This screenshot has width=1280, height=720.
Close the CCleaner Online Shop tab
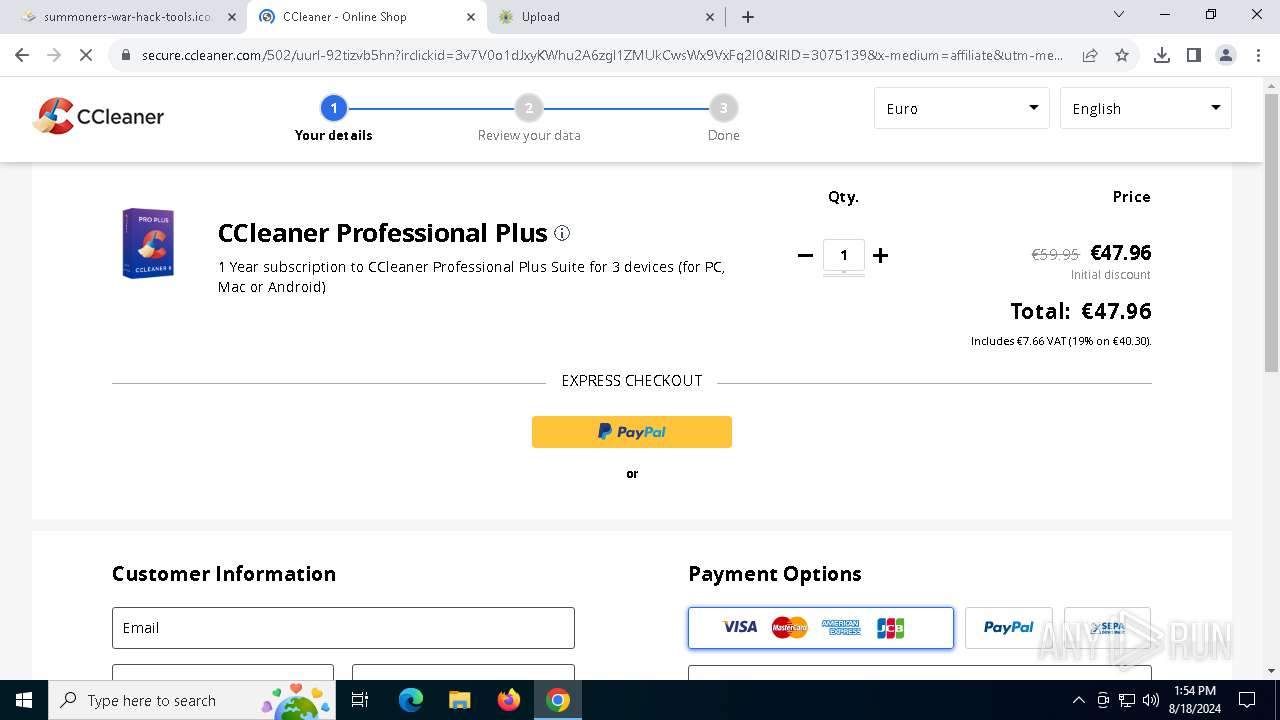[x=471, y=17]
